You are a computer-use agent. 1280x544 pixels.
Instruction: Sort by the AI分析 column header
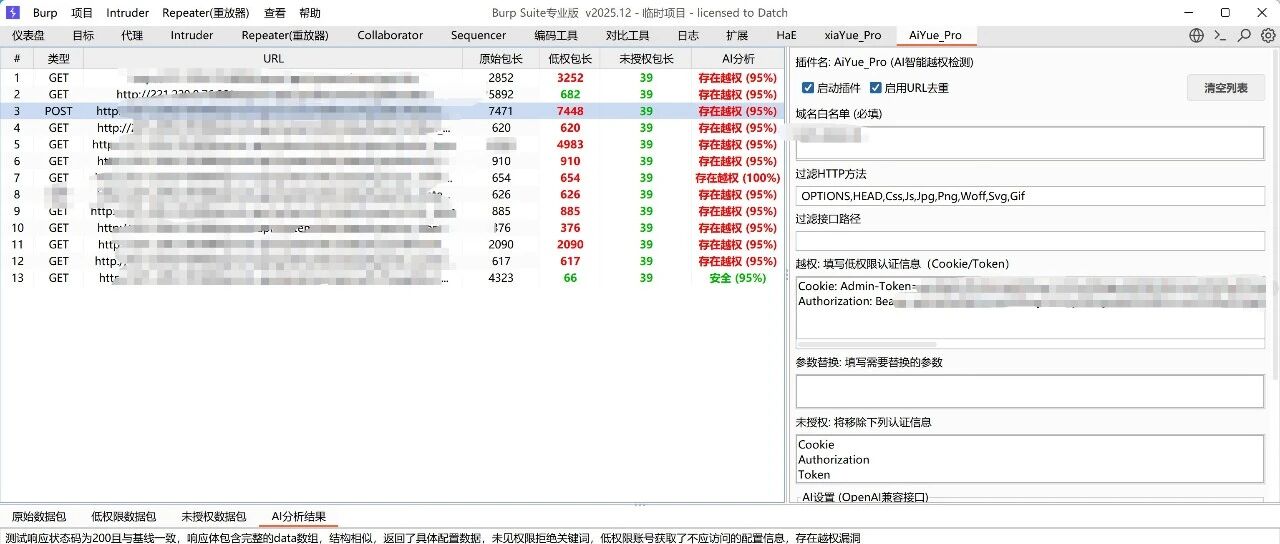point(737,59)
